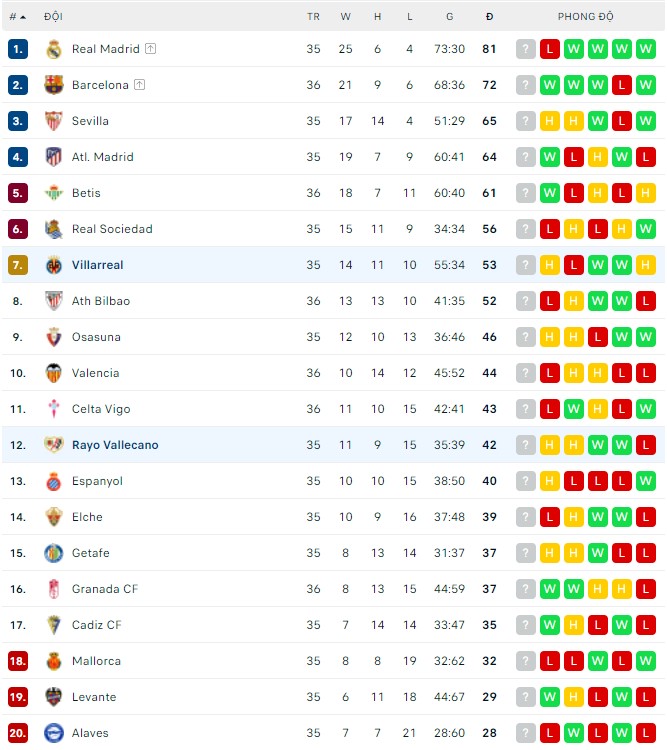Click the Villarreal club crest
This screenshot has height=750, width=667.
tap(54, 265)
